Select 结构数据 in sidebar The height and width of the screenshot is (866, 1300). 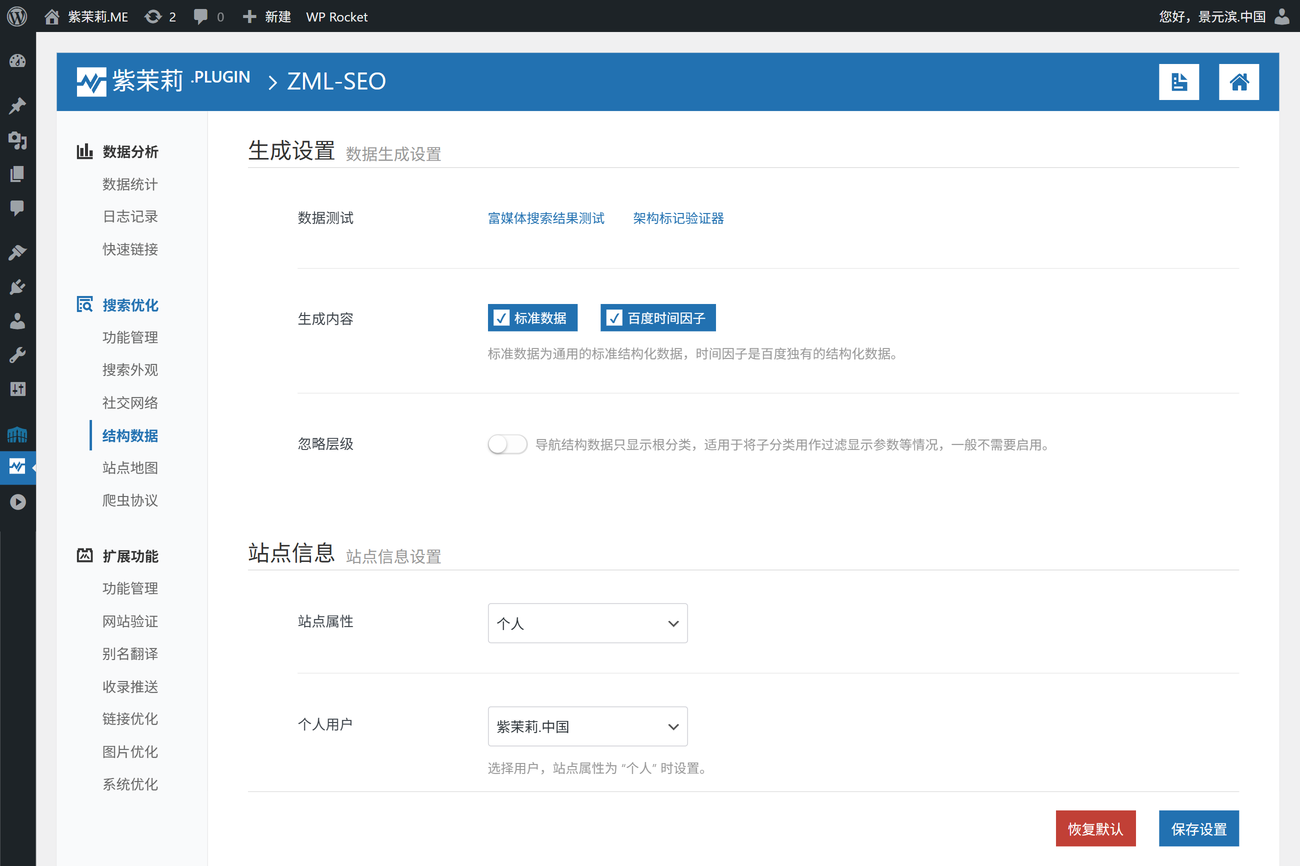pyautogui.click(x=130, y=435)
